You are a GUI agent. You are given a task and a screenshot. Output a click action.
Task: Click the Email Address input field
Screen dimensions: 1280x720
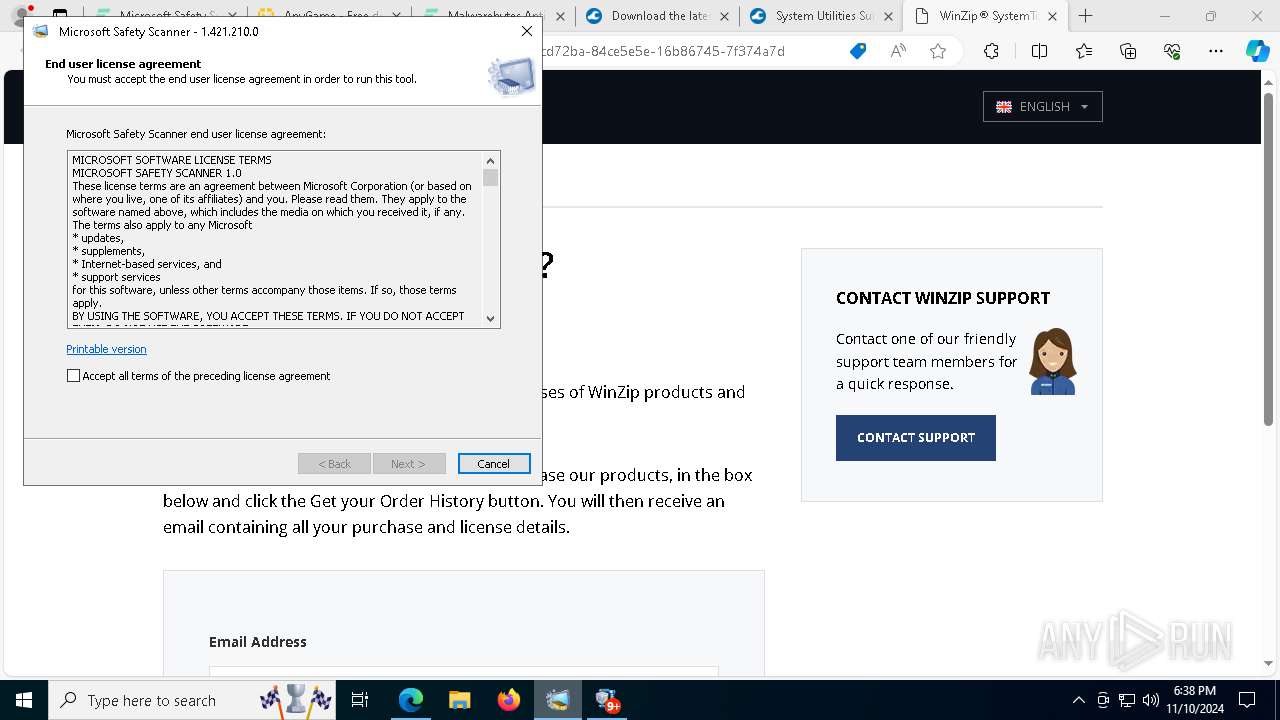[x=464, y=671]
